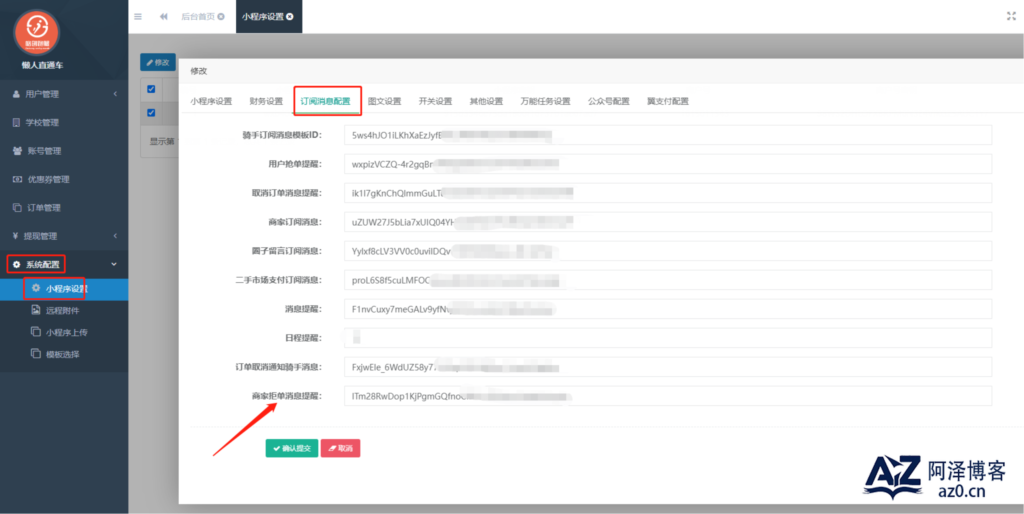Image resolution: width=1024 pixels, height=514 pixels.
Task: Click the 圈子留言订阅消息 input field
Action: (x=668, y=251)
